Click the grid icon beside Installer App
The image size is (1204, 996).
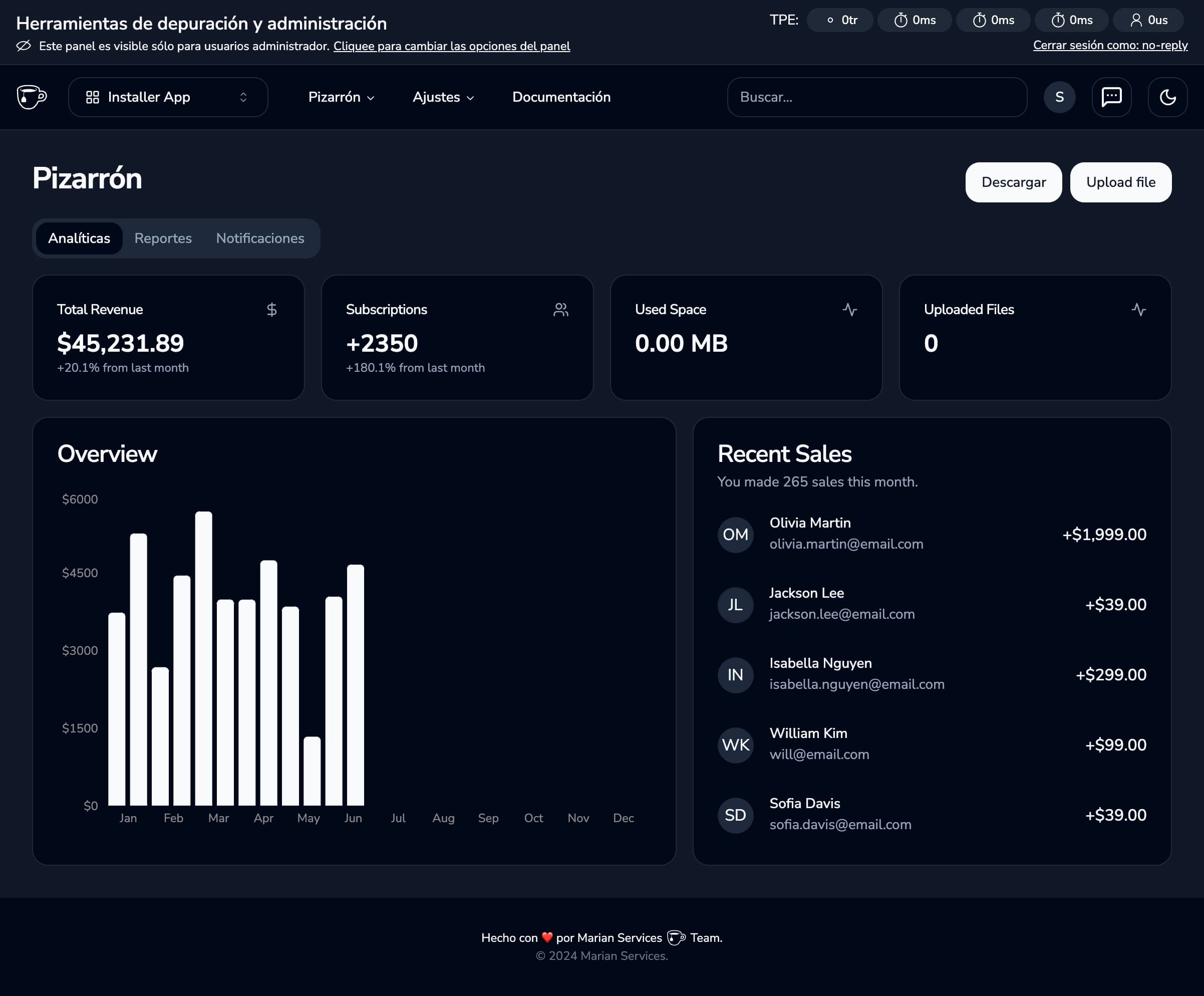tap(92, 97)
